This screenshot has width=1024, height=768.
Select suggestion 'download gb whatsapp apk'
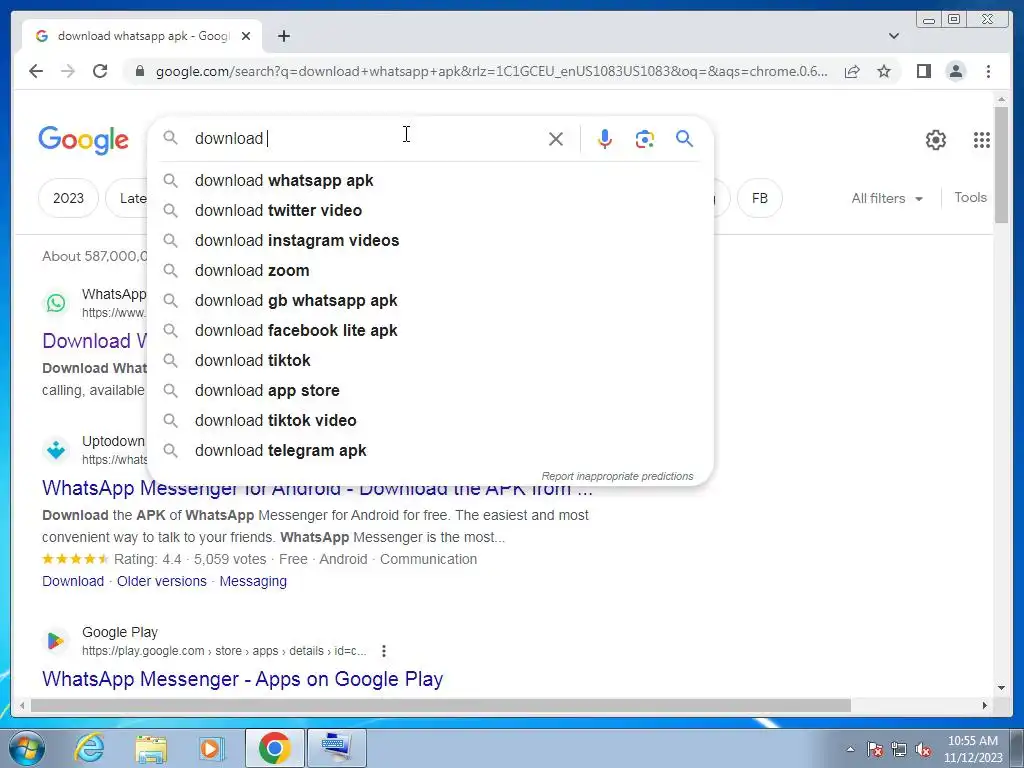430,300
